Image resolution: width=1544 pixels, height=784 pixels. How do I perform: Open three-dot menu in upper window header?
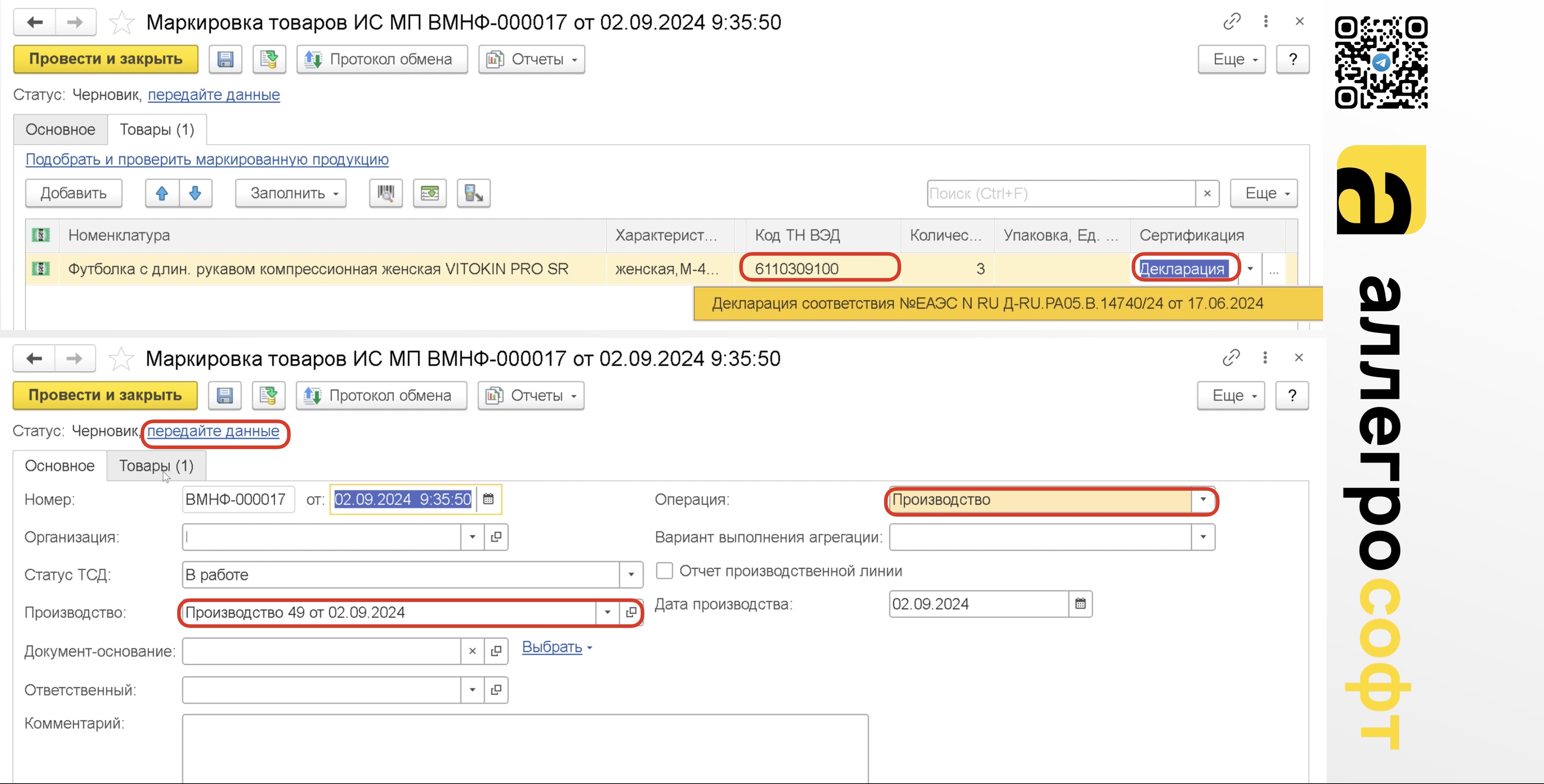[1266, 22]
